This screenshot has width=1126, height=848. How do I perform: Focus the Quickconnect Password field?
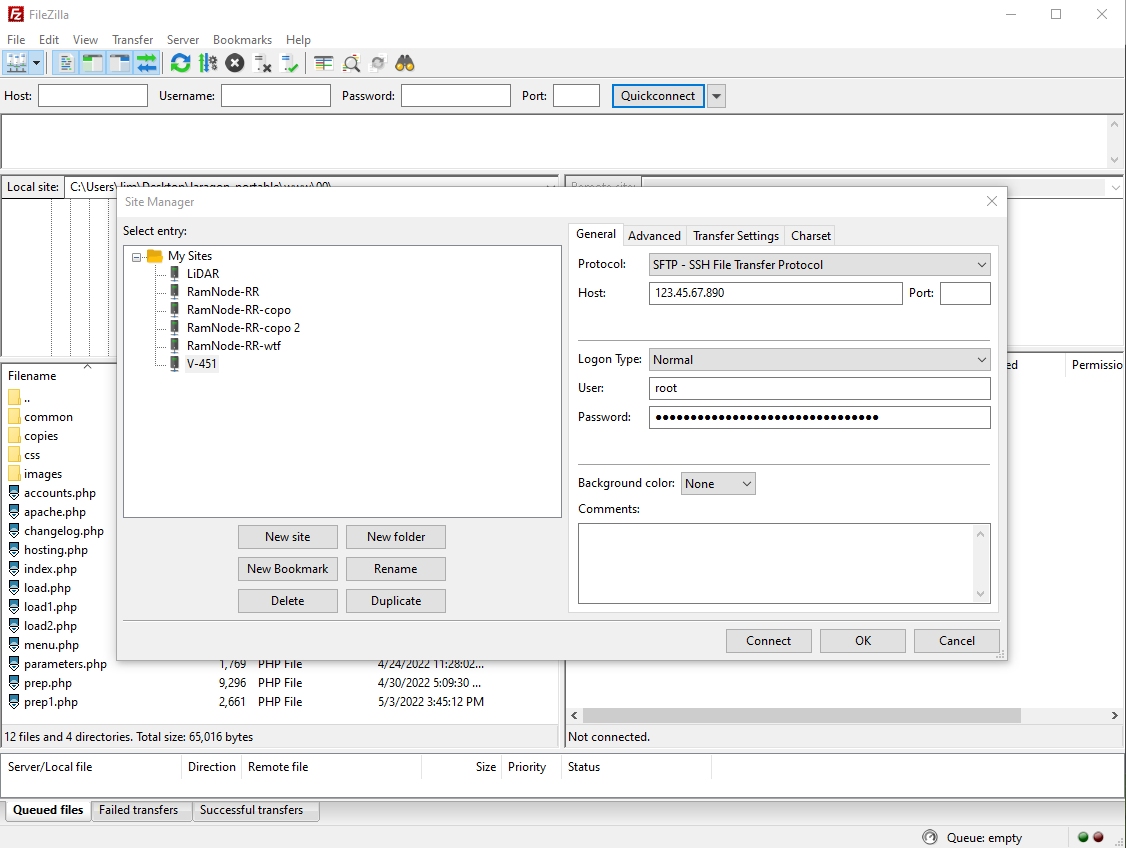coord(455,95)
